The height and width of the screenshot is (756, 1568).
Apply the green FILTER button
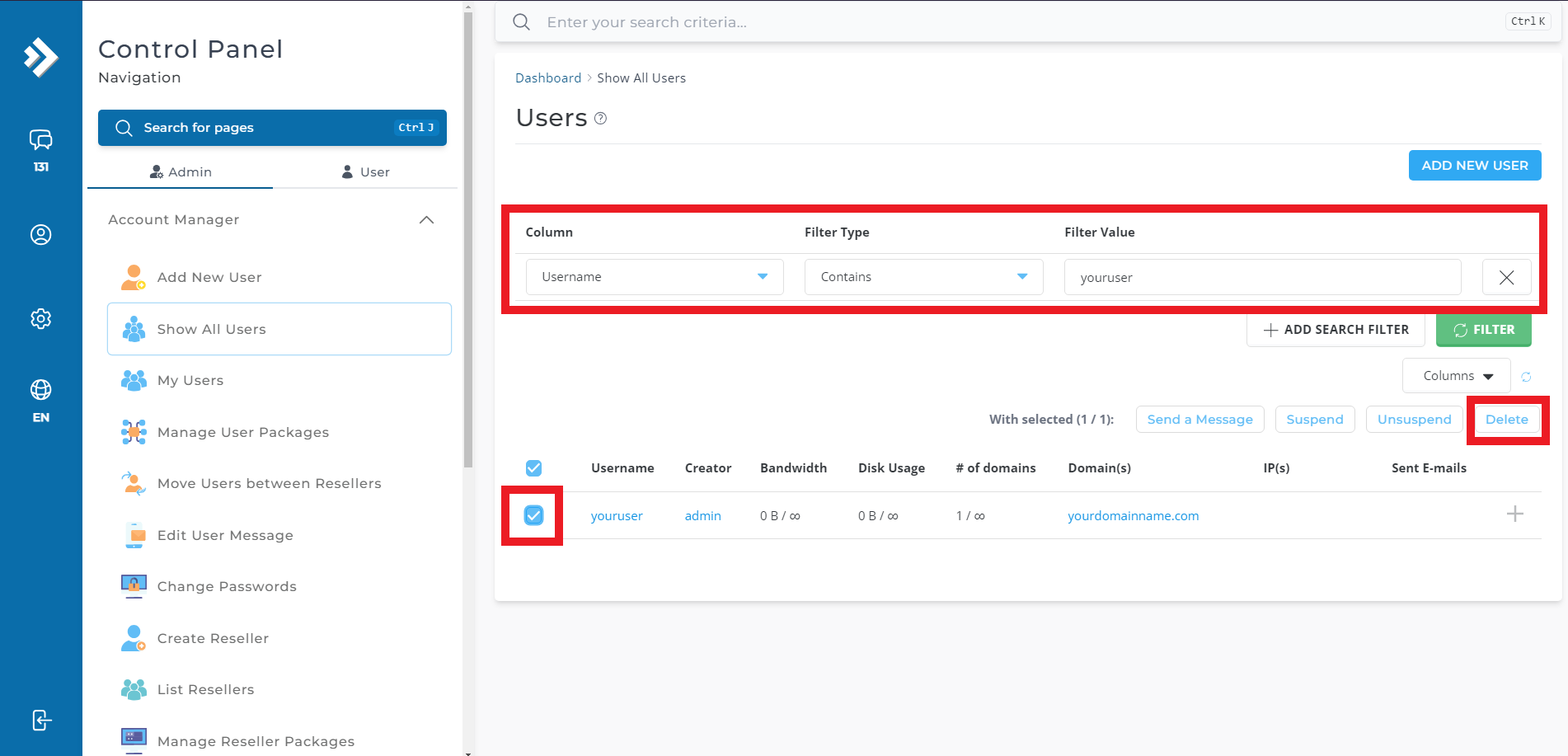pos(1484,330)
